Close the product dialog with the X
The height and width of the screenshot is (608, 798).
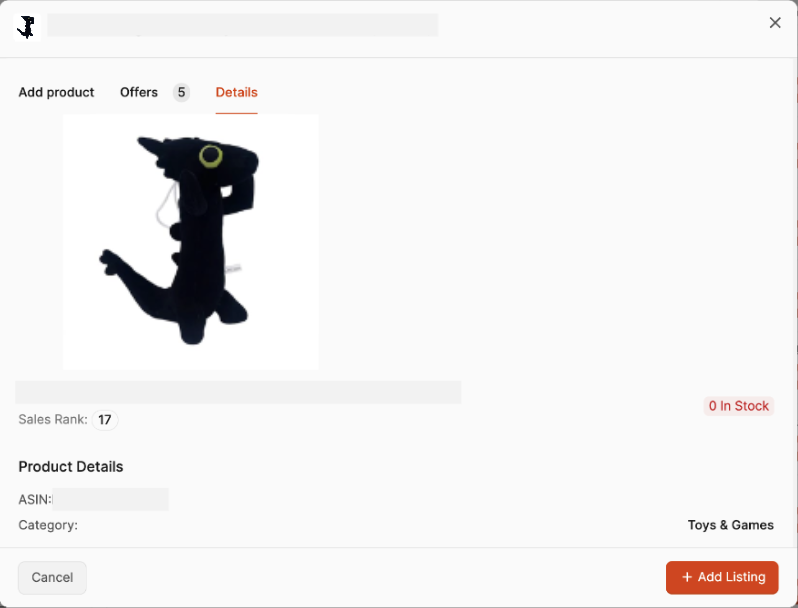click(x=775, y=23)
